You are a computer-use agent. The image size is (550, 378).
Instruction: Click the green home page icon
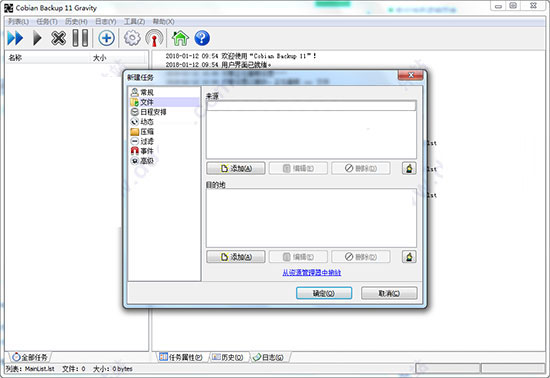pyautogui.click(x=180, y=38)
